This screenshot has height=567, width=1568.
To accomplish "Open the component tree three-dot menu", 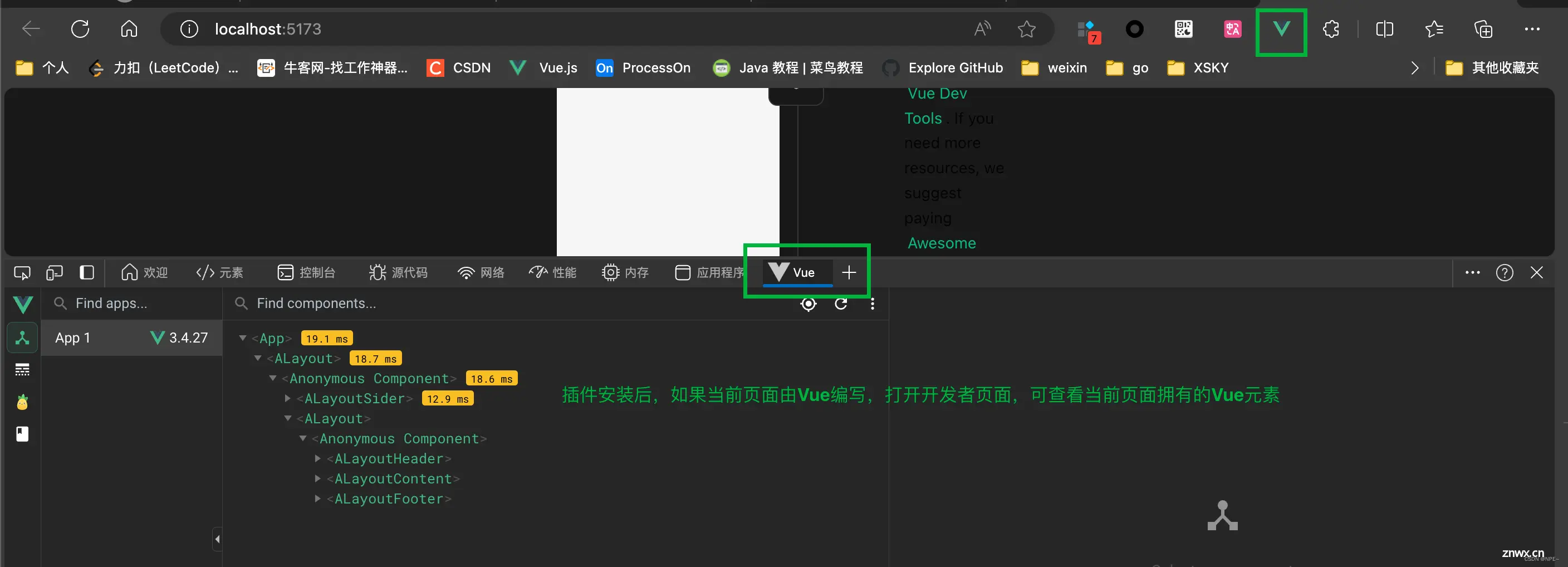I will (873, 304).
